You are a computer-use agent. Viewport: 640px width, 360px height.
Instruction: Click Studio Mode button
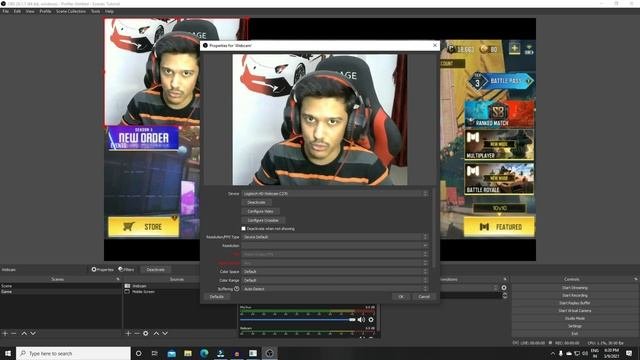click(x=575, y=318)
